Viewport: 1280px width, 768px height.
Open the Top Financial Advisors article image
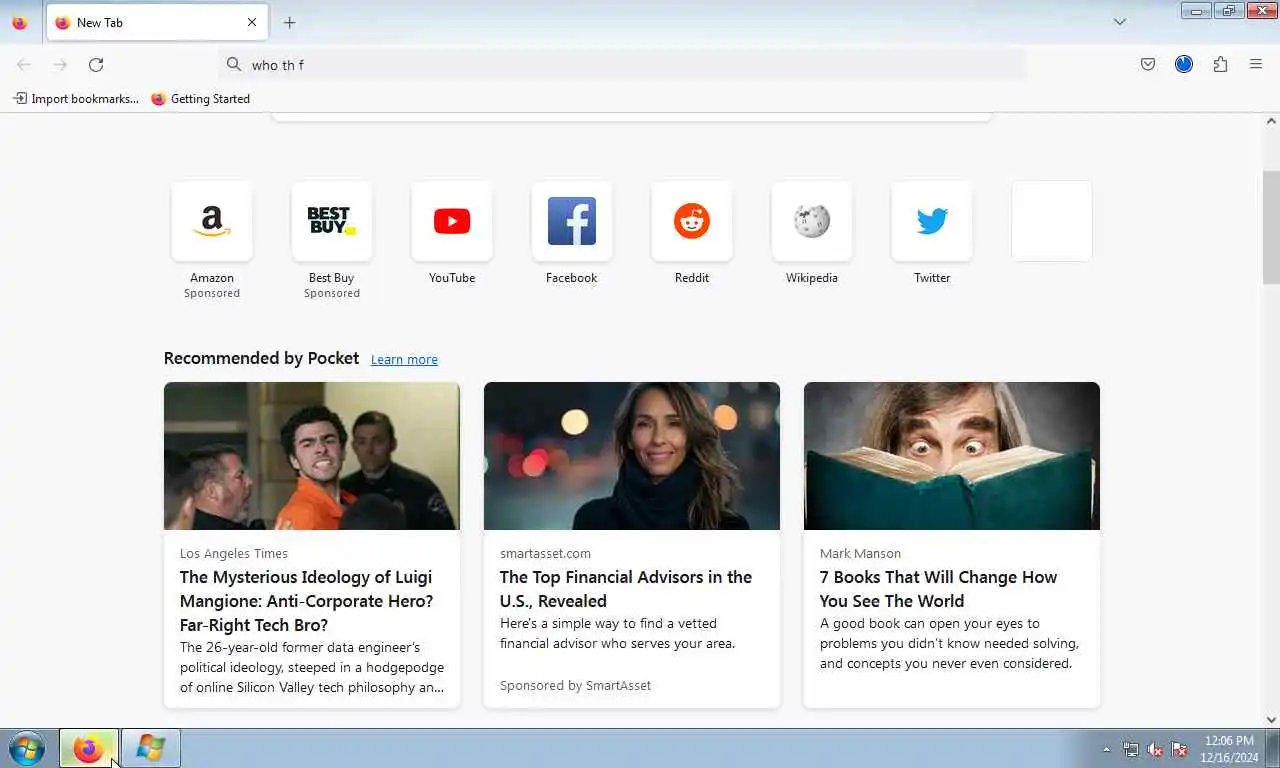click(632, 456)
